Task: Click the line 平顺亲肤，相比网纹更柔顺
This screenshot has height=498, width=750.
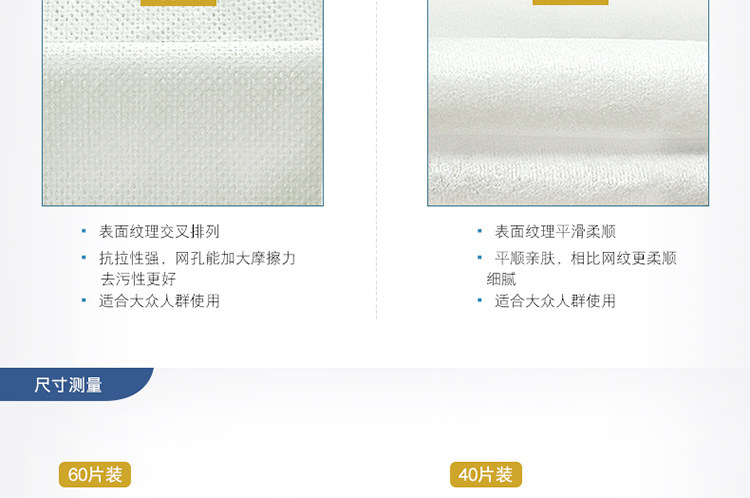Action: tap(585, 258)
